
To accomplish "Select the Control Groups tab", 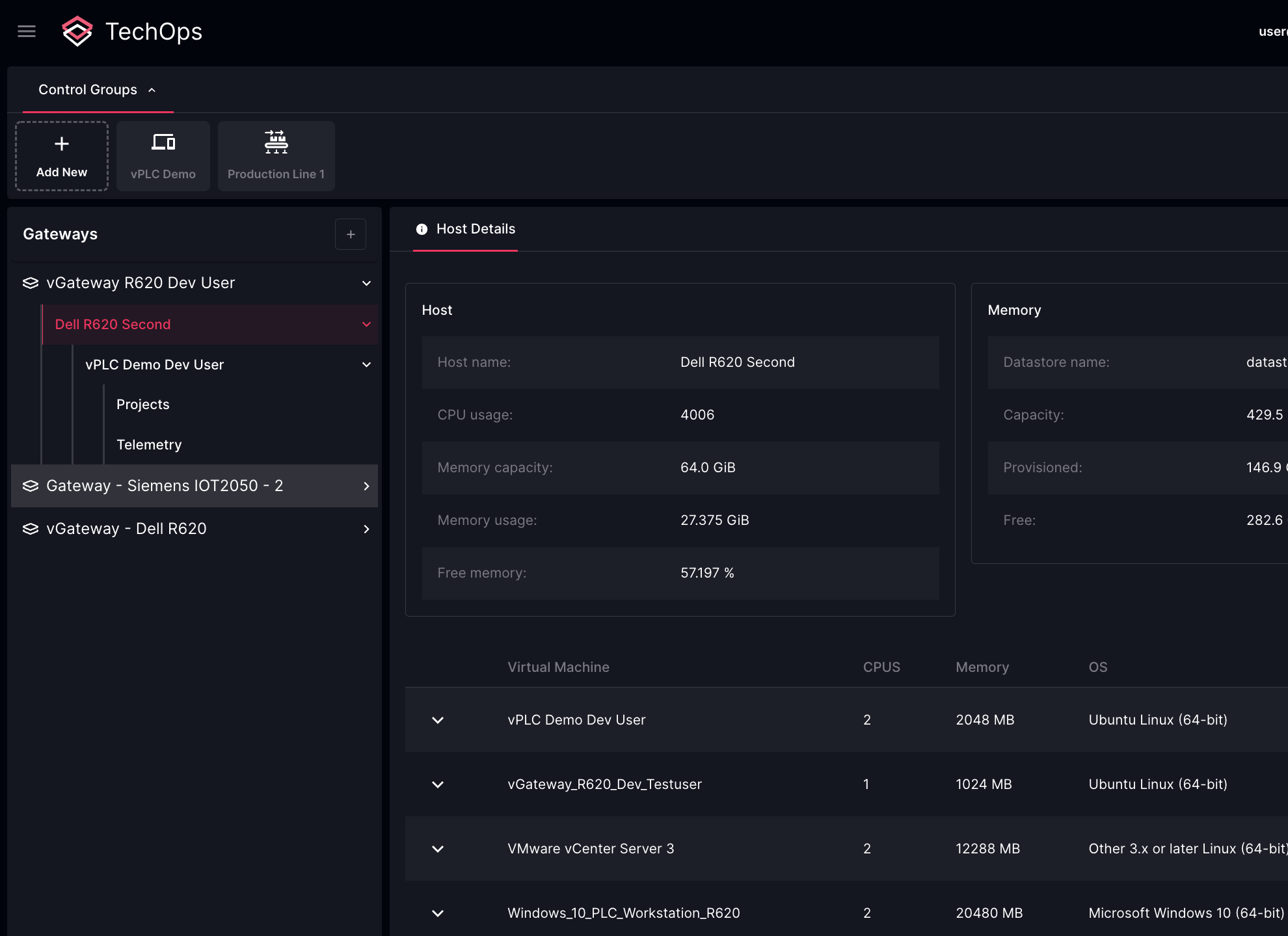I will pos(98,90).
